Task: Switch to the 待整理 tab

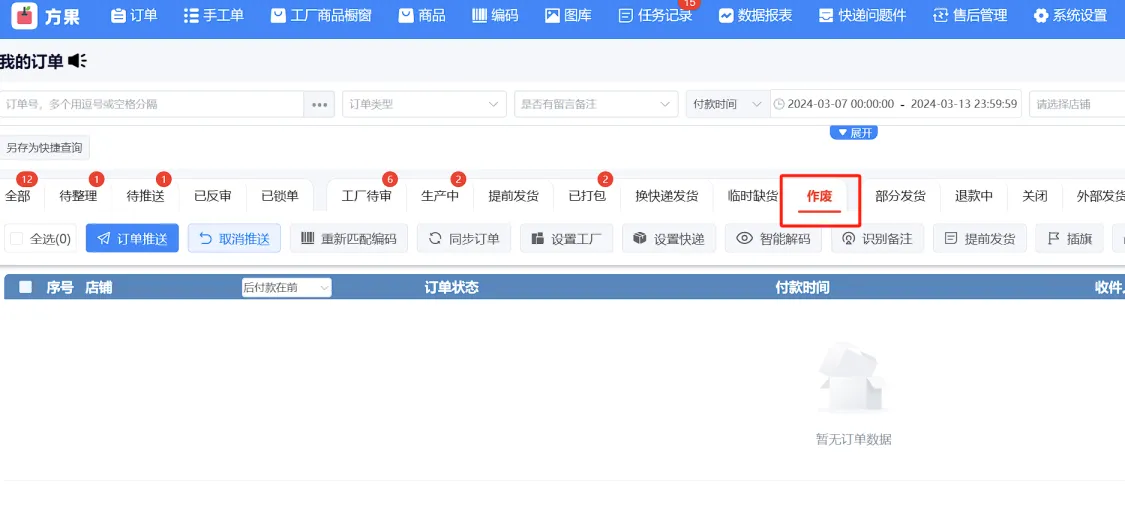Action: (x=78, y=196)
